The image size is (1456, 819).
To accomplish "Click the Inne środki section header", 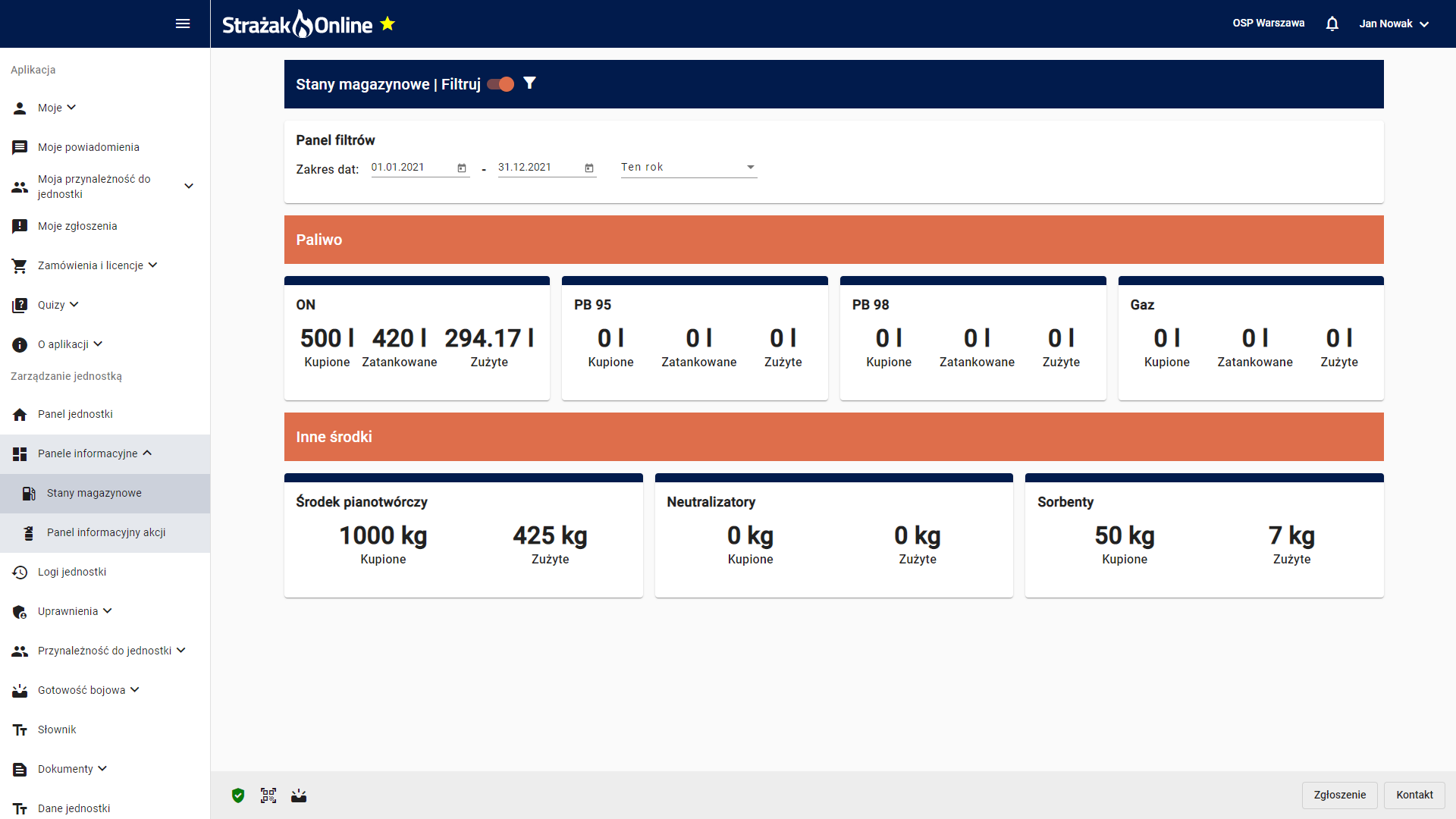I will tap(833, 437).
